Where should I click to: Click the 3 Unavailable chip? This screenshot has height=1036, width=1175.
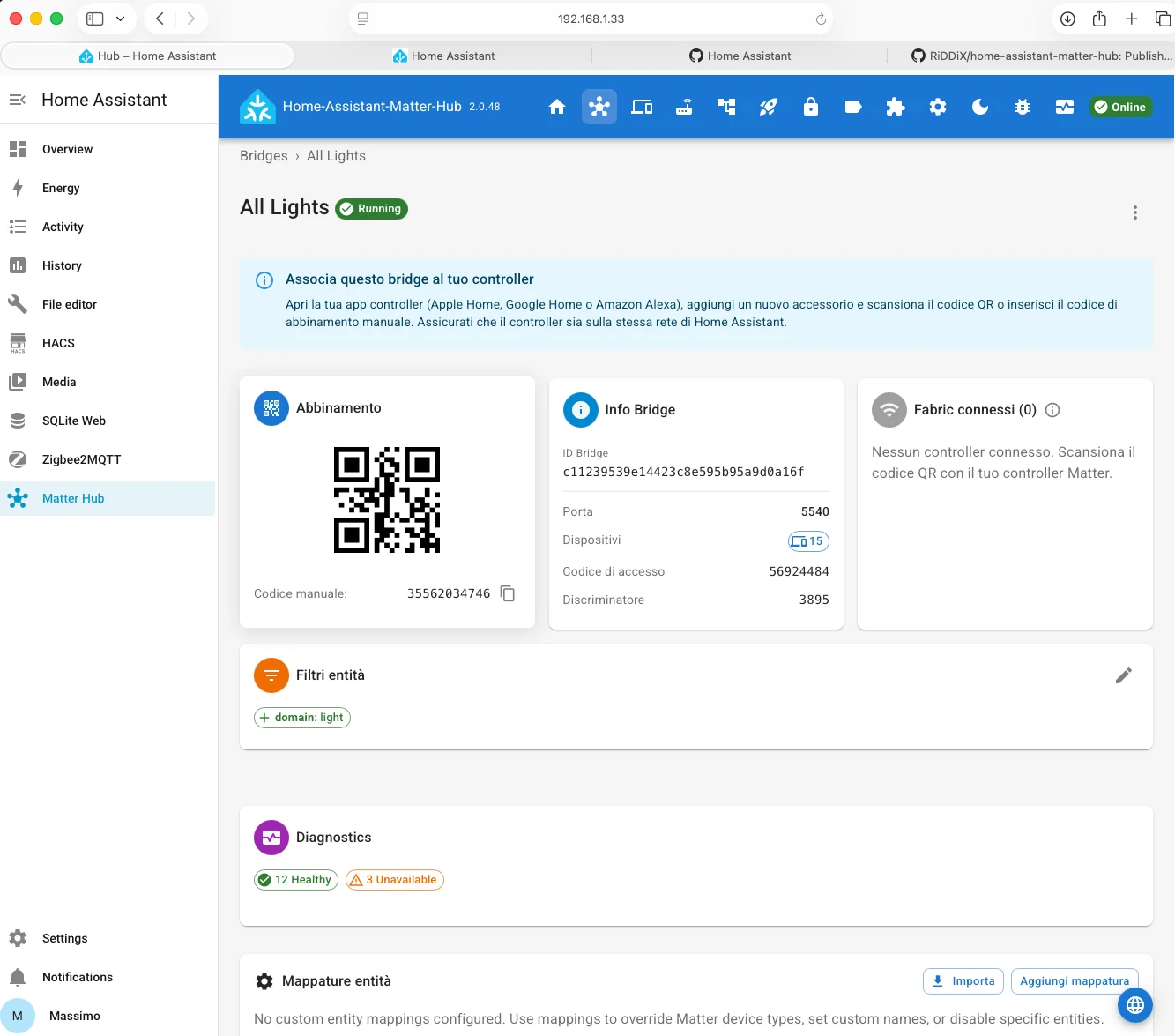click(x=395, y=880)
